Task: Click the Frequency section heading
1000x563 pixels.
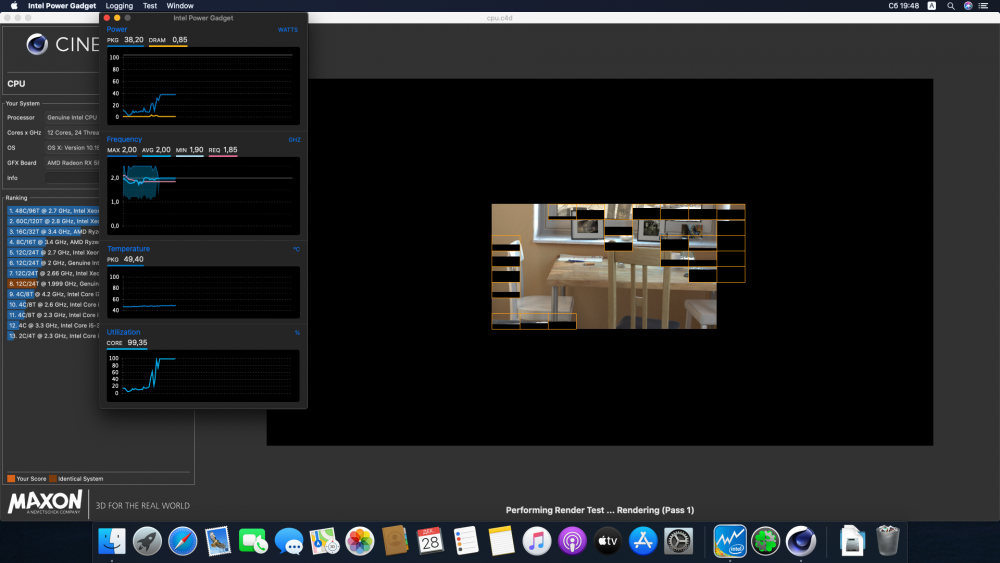Action: pyautogui.click(x=124, y=139)
